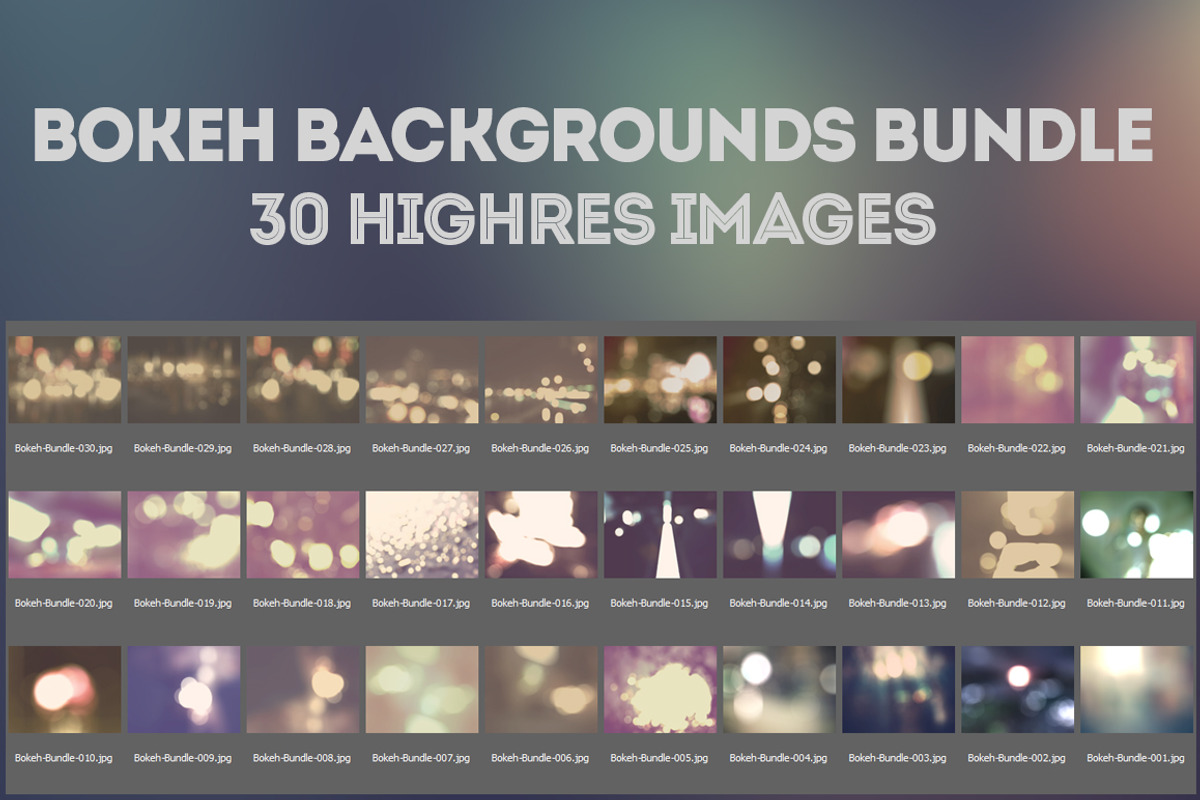Select the Bokeh-Bundle-029.jpg thumbnail
1200x800 pixels.
183,380
